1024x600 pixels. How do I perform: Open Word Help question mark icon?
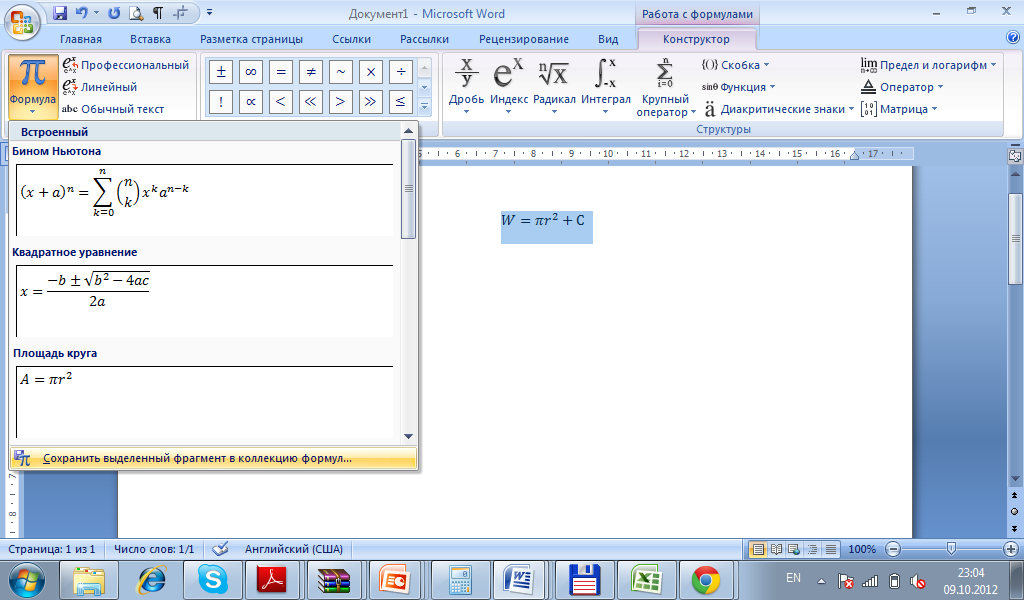click(x=1013, y=38)
